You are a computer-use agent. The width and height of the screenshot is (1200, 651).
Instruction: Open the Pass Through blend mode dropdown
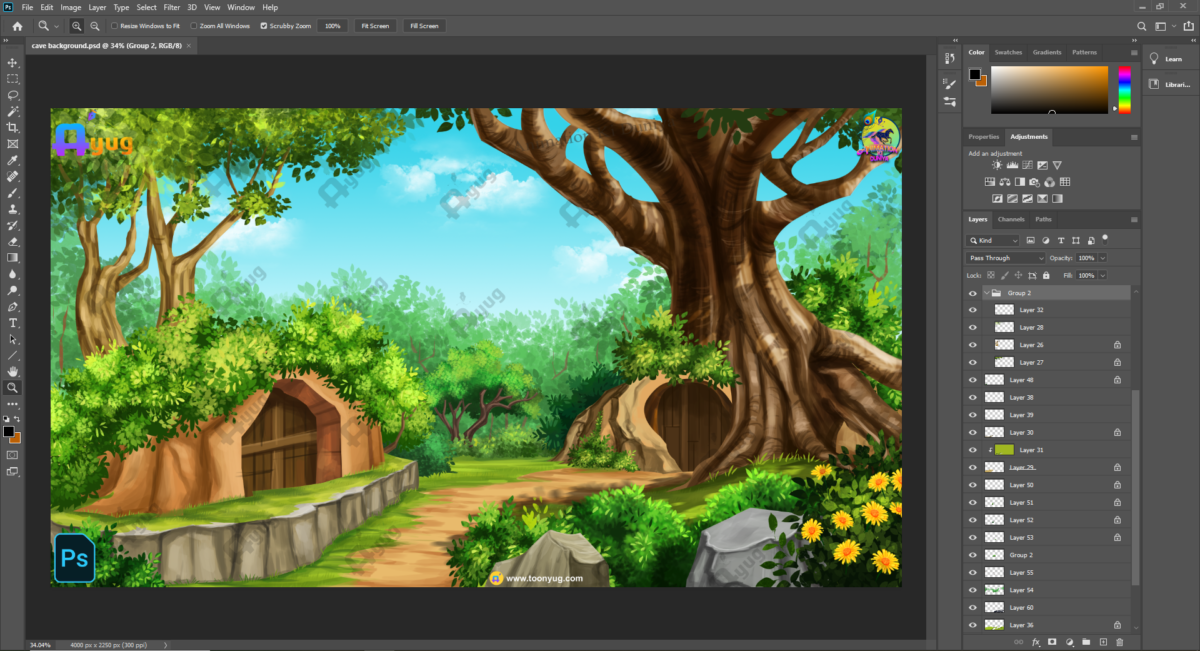coord(1006,258)
